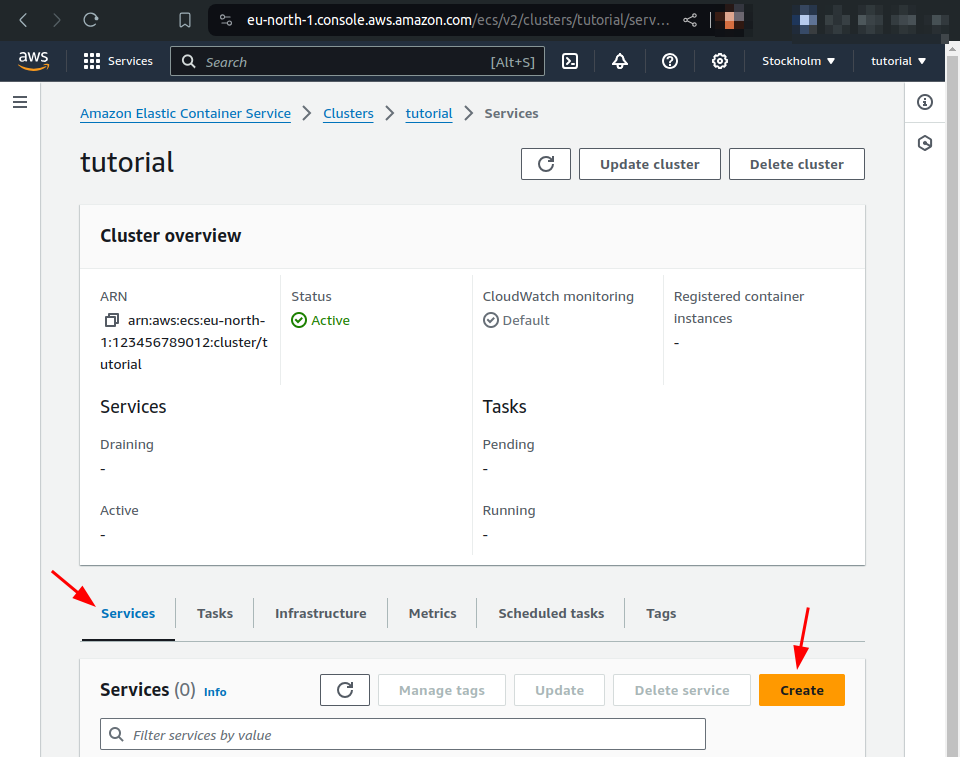The width and height of the screenshot is (960, 757).
Task: Open the Clusters breadcrumb link
Action: [x=348, y=113]
